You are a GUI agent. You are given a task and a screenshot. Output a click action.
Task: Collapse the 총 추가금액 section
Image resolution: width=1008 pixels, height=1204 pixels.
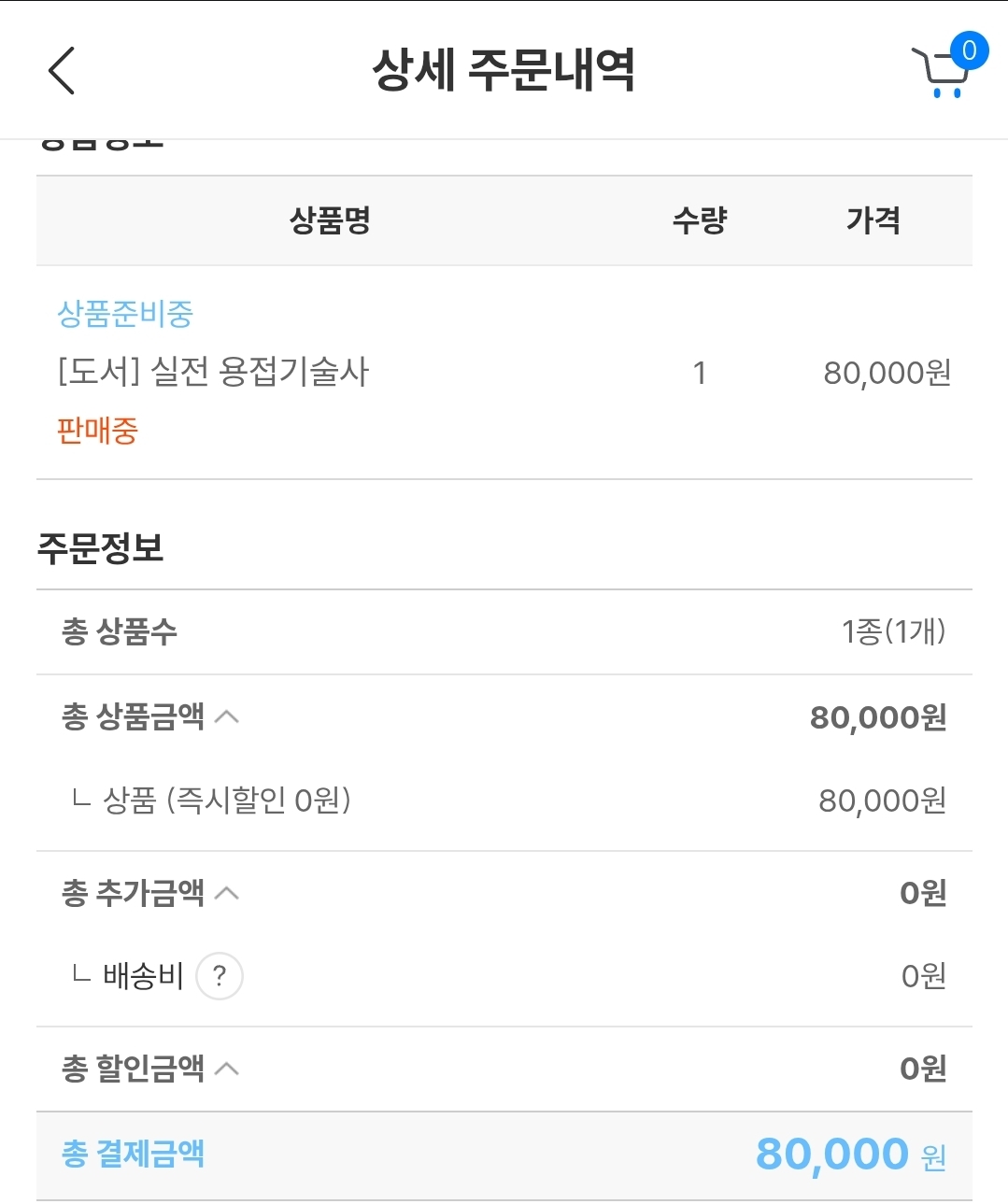[227, 894]
